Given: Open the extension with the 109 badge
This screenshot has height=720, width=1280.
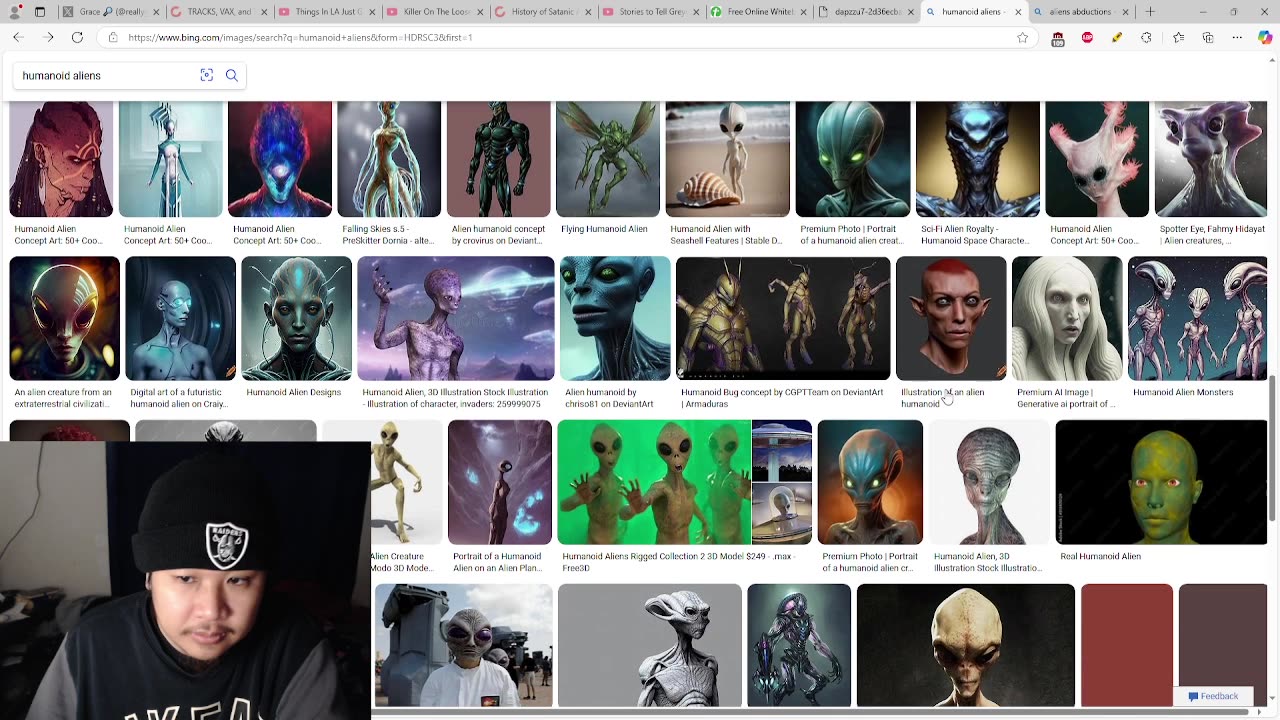Looking at the screenshot, I should pyautogui.click(x=1058, y=38).
